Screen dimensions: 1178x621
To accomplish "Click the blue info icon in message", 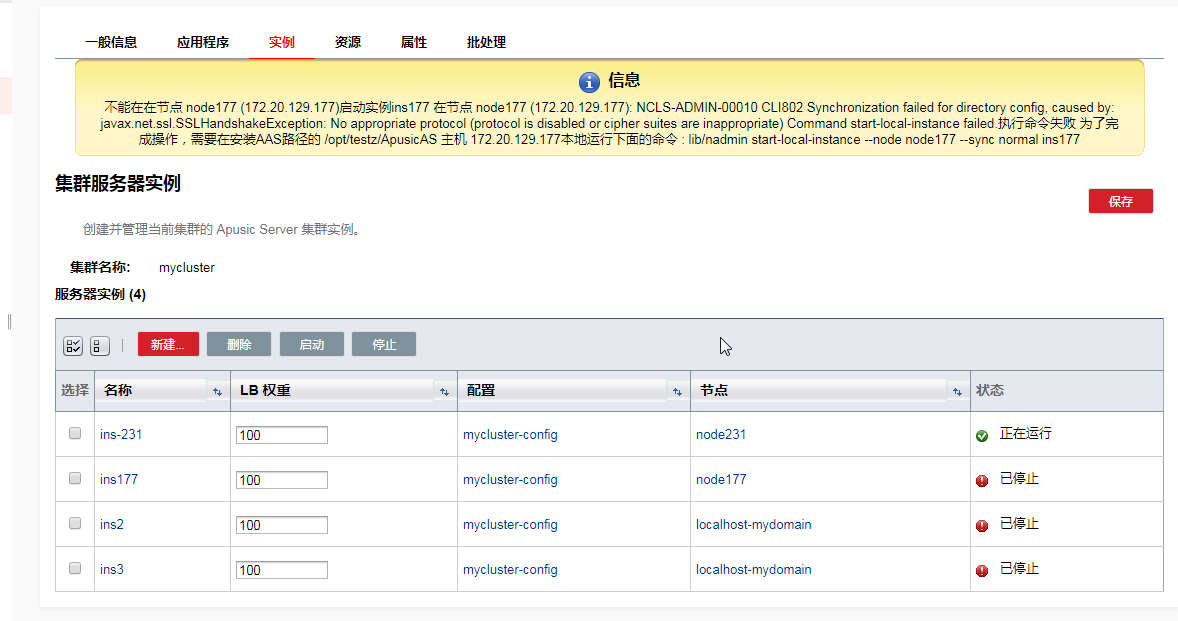I will pos(589,82).
